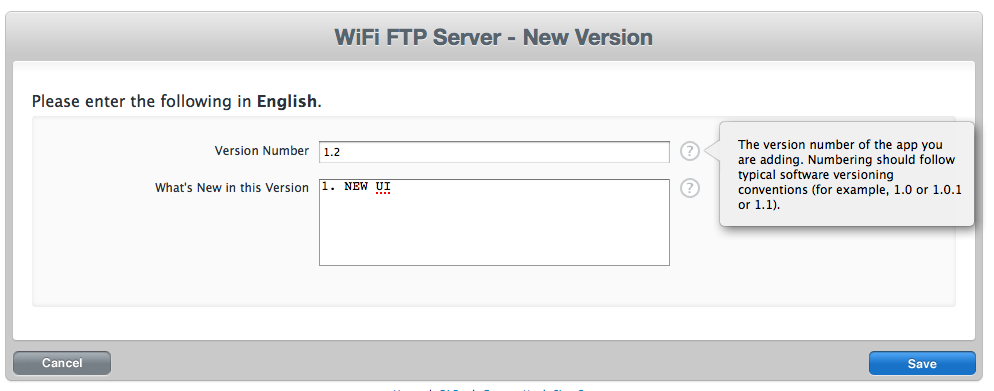Screen dimensions: 994x391
Task: Click the word NEW in release notes
Action: pyautogui.click(x=356, y=187)
